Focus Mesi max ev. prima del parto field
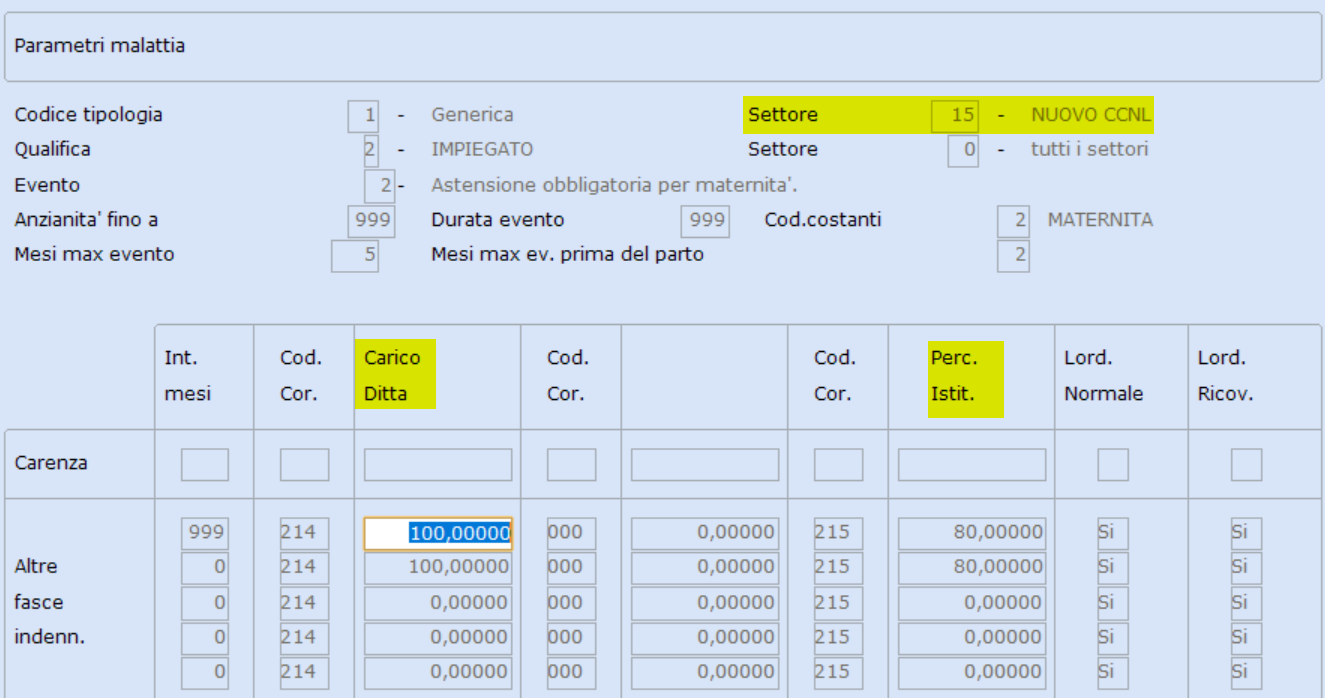 [1013, 256]
